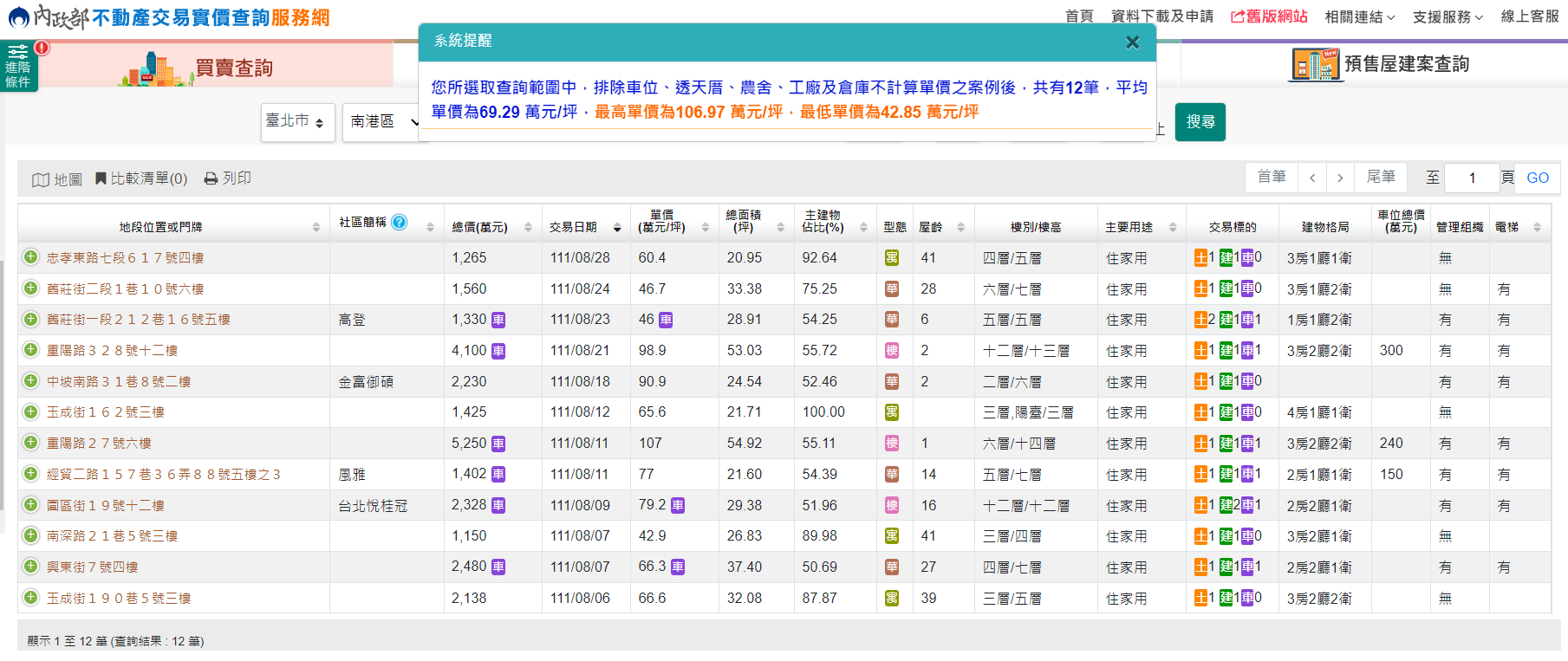Sort by 主建物佔比(%) column
The image size is (1568, 661).
(864, 227)
